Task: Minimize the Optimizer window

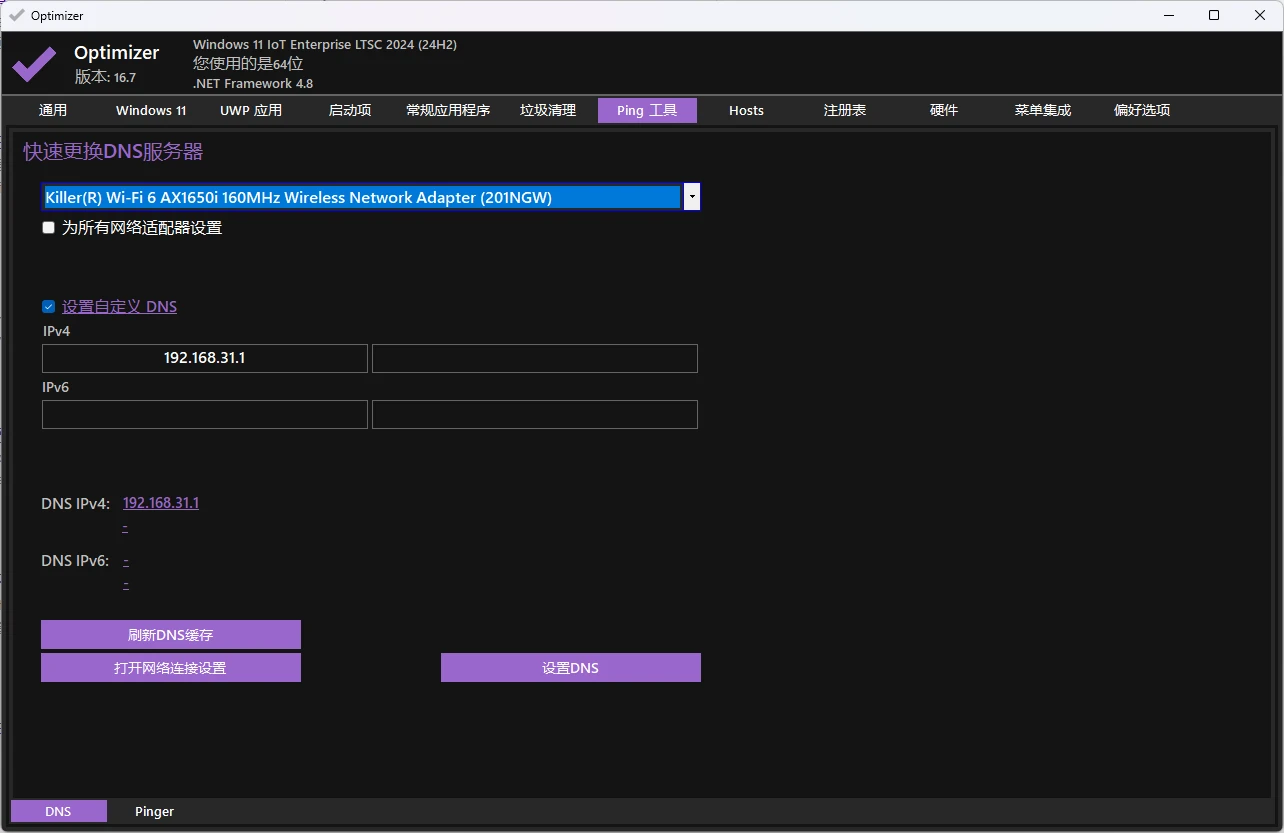Action: (1168, 15)
